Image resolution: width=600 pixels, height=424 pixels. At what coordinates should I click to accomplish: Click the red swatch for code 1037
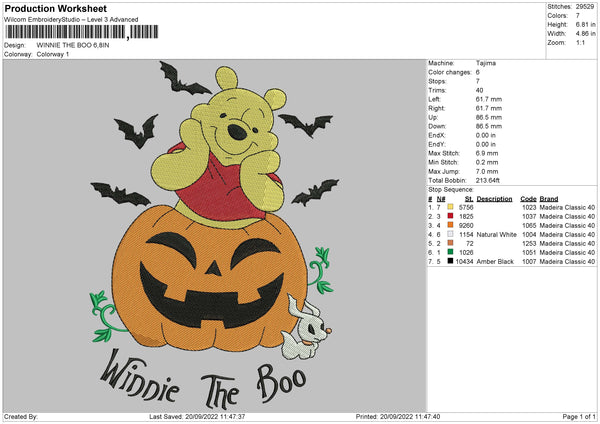tap(450, 216)
